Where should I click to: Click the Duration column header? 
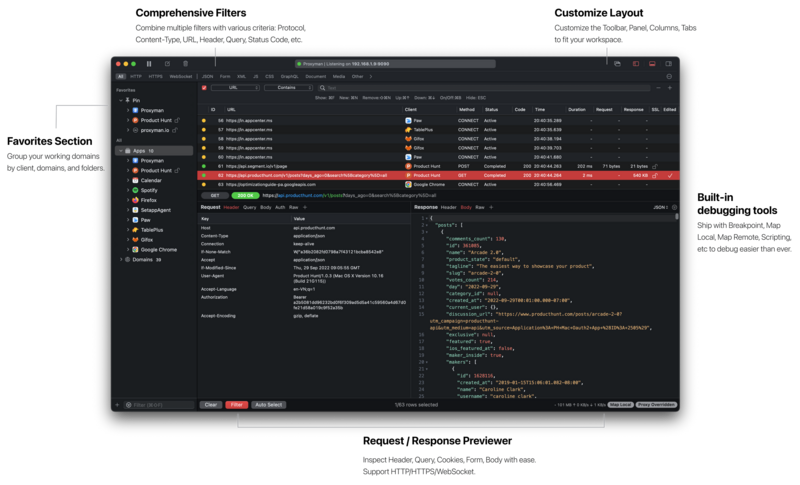[577, 110]
